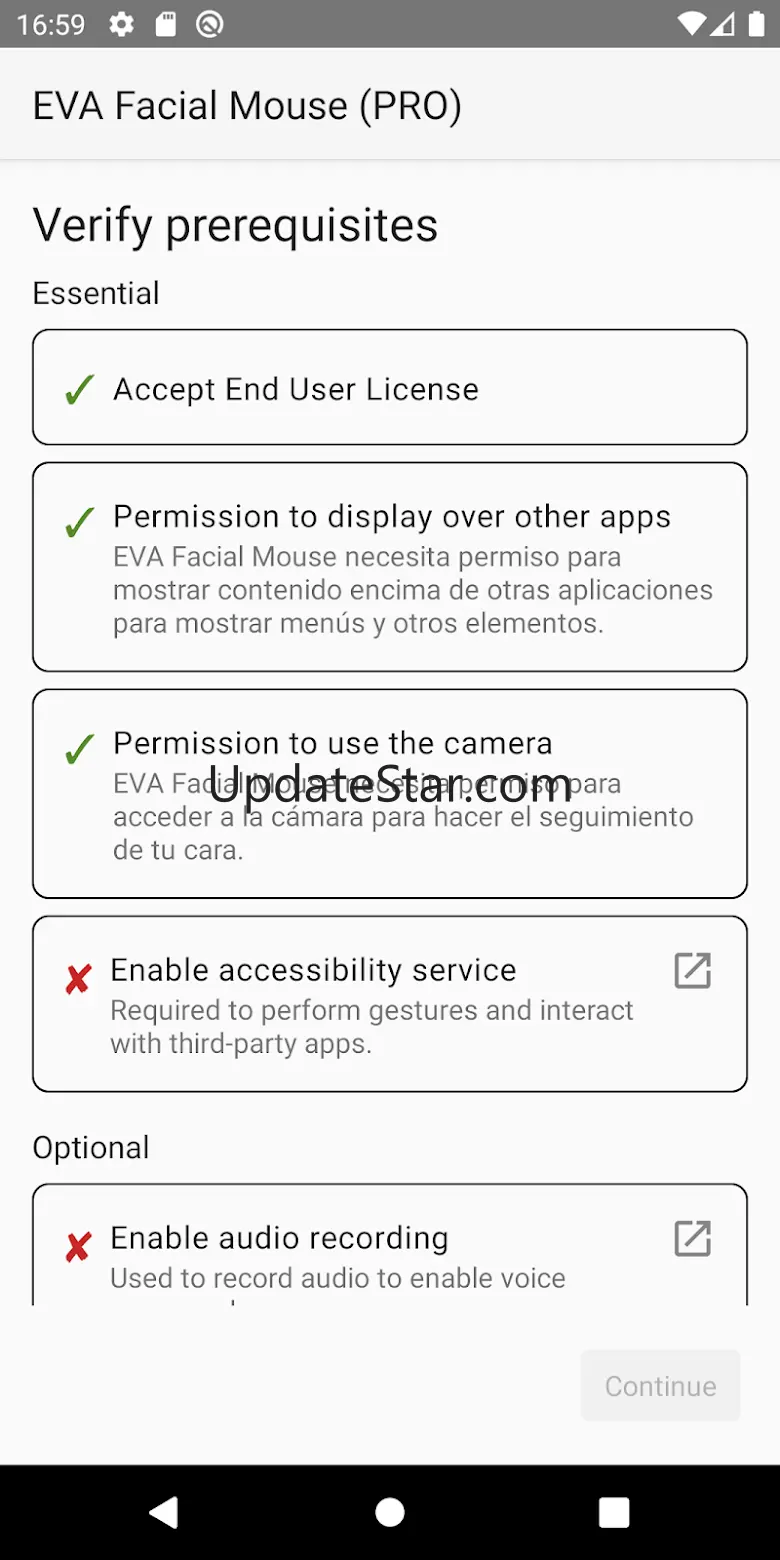Tap Permission to display over other apps
Image resolution: width=780 pixels, height=1560 pixels.
[x=391, y=517]
